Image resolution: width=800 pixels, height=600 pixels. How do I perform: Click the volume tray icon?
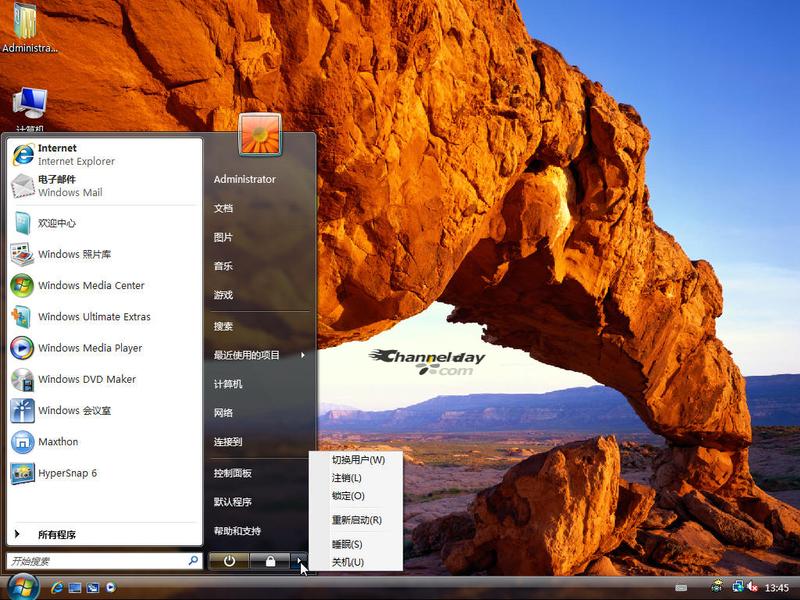[x=753, y=587]
